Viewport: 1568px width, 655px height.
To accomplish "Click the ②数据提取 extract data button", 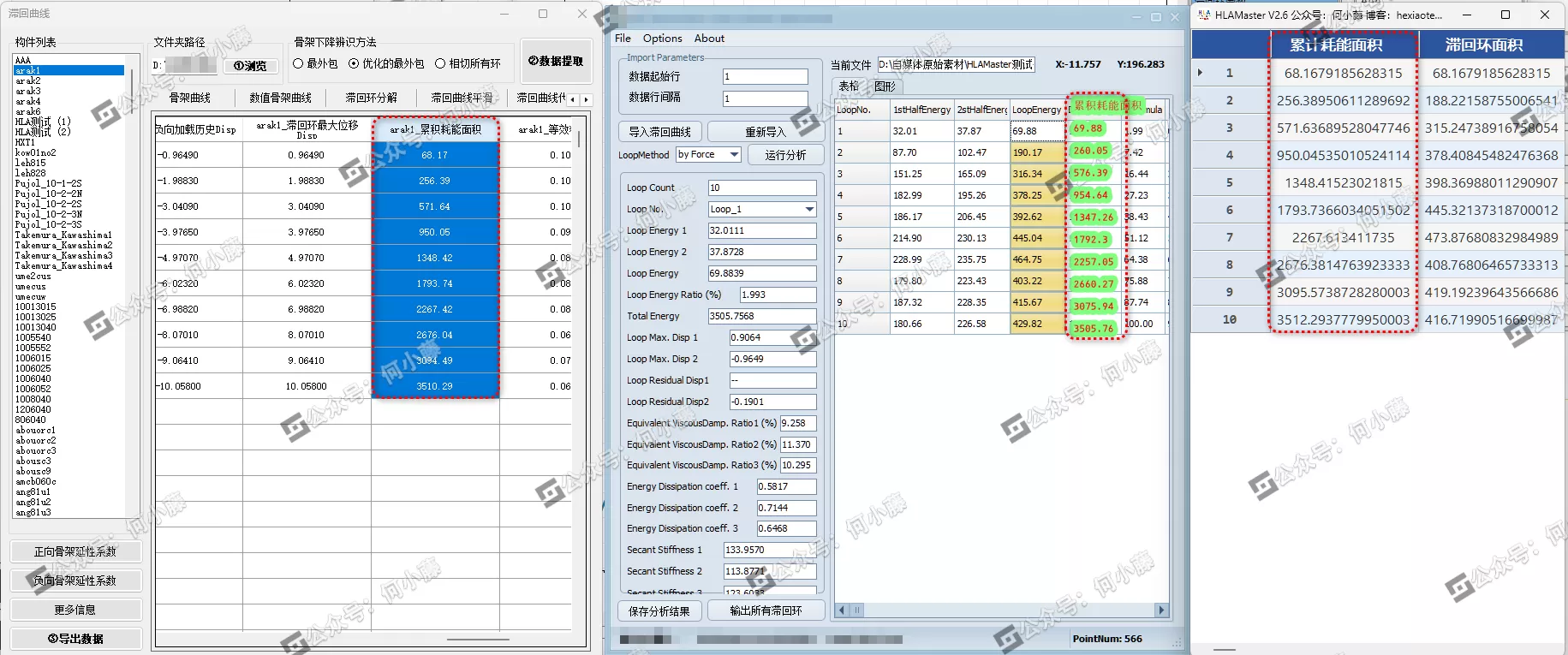I will 556,61.
